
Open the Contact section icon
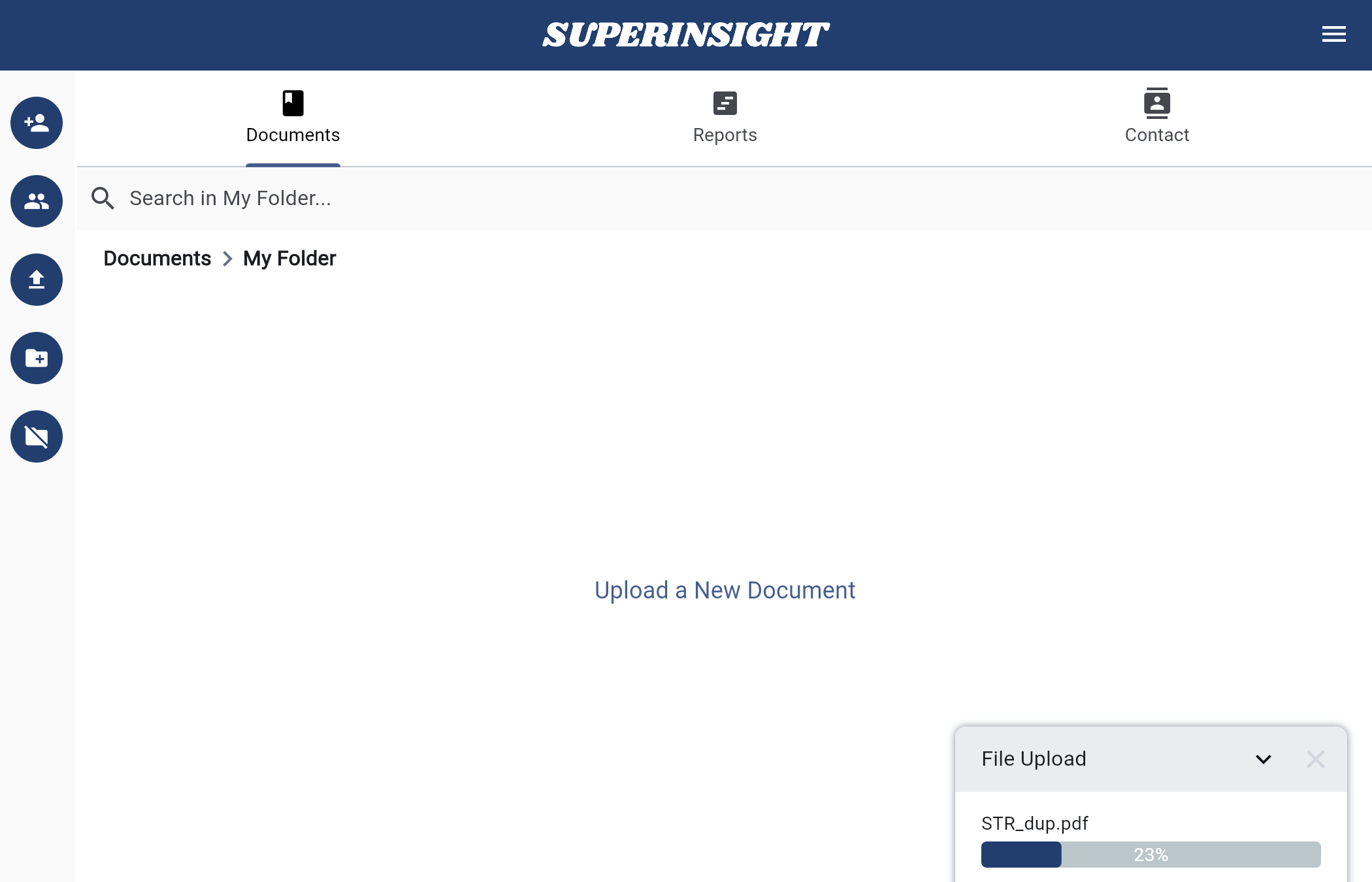pos(1156,103)
